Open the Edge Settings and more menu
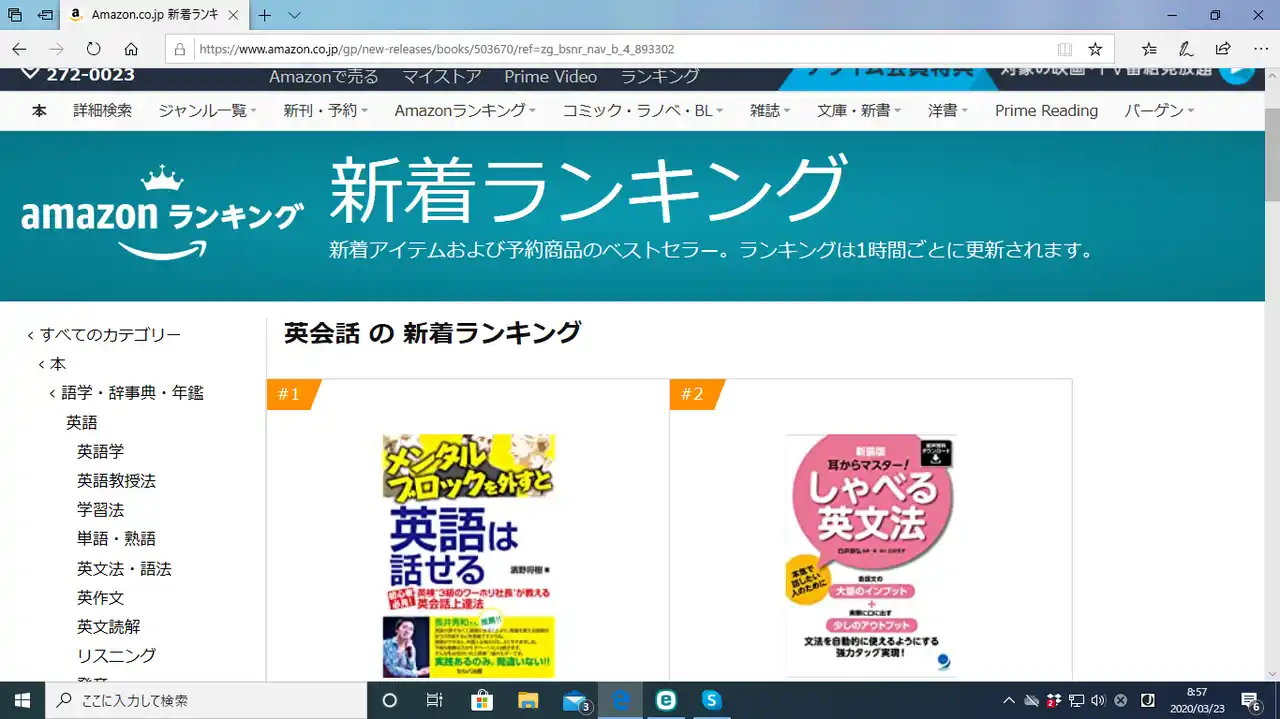Screen dimensions: 1280x719 click(1260, 49)
